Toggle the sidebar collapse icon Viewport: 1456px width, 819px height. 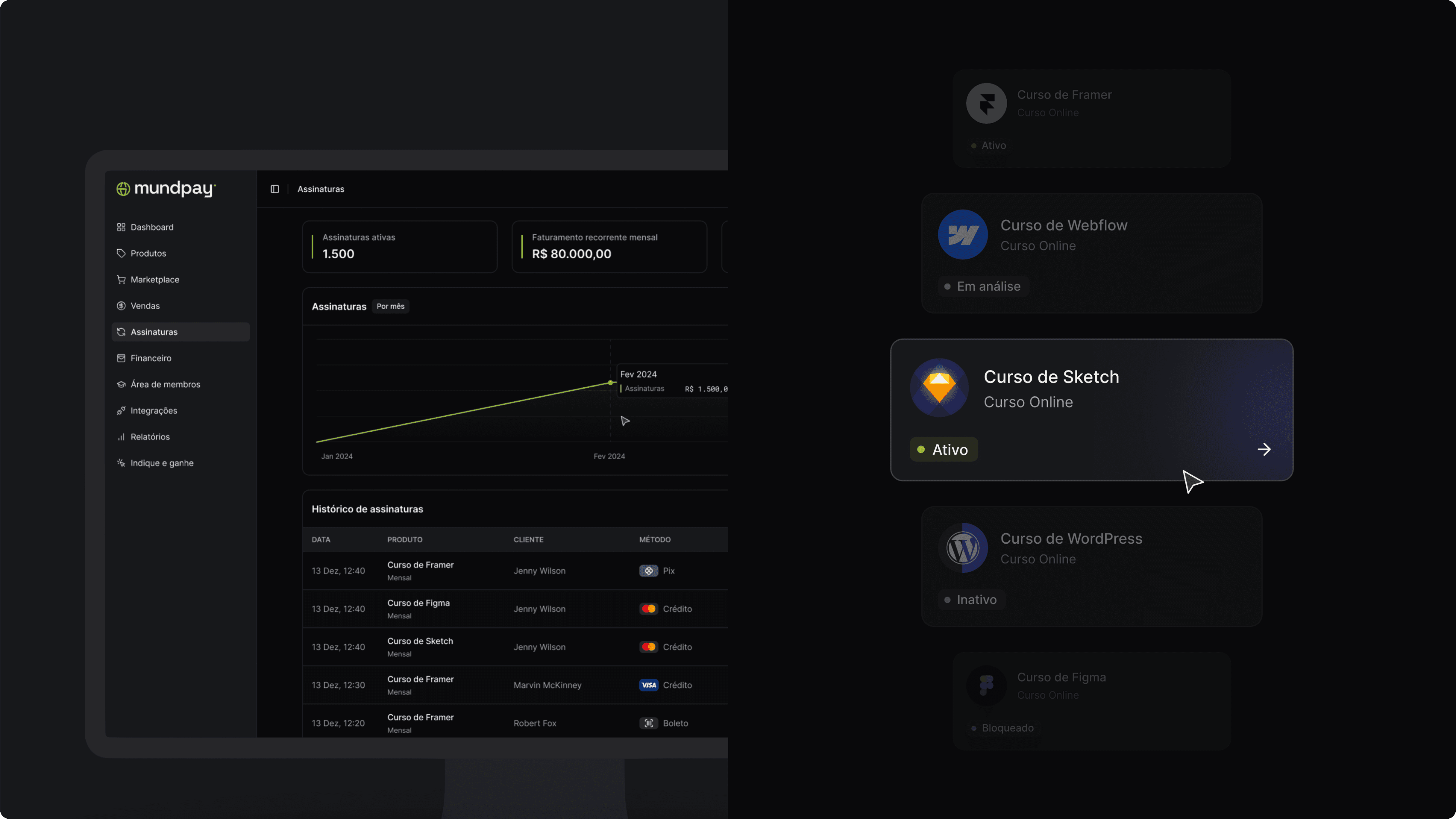[x=275, y=189]
